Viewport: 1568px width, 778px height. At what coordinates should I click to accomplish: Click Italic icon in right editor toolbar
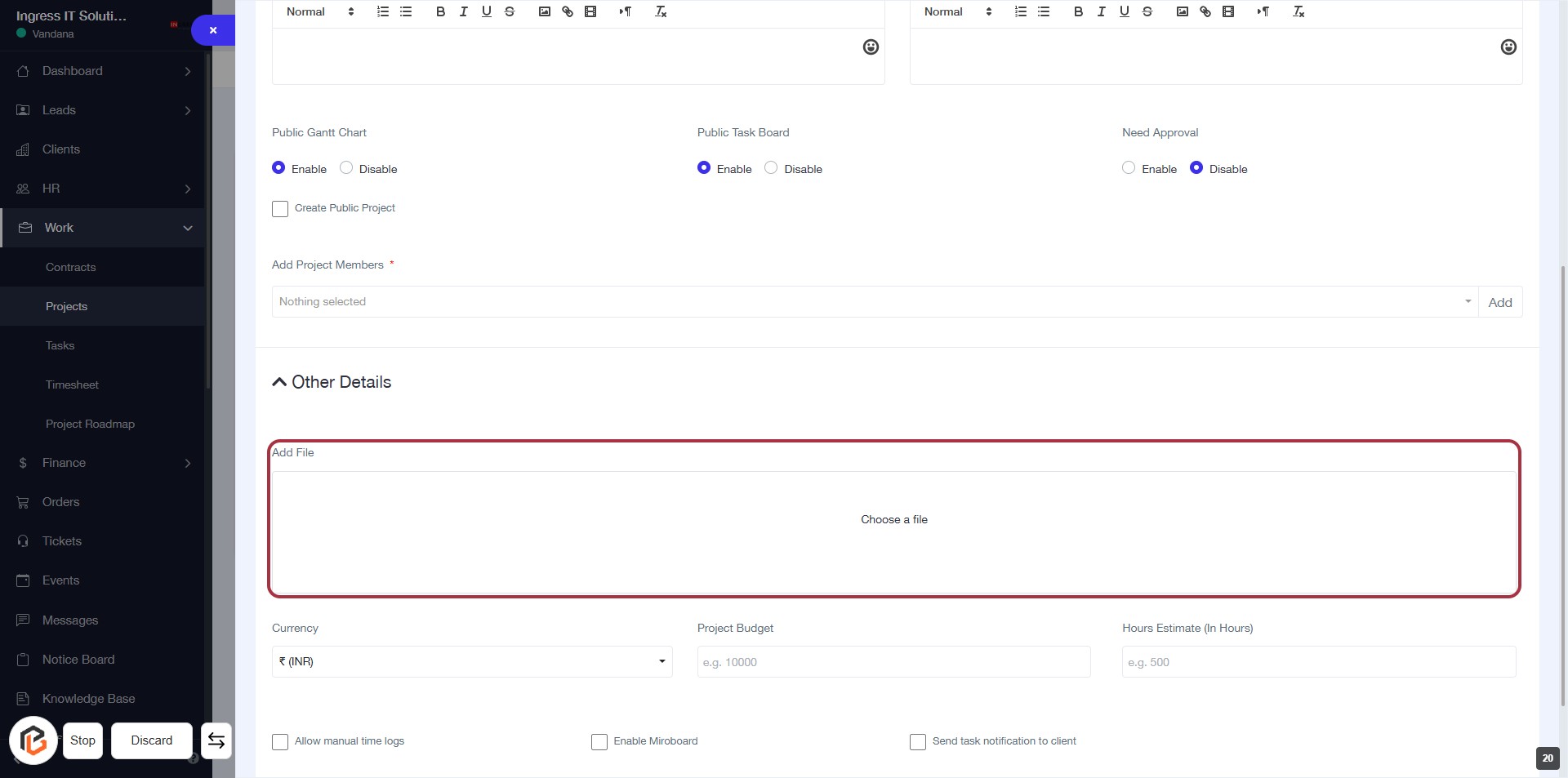(x=1101, y=11)
